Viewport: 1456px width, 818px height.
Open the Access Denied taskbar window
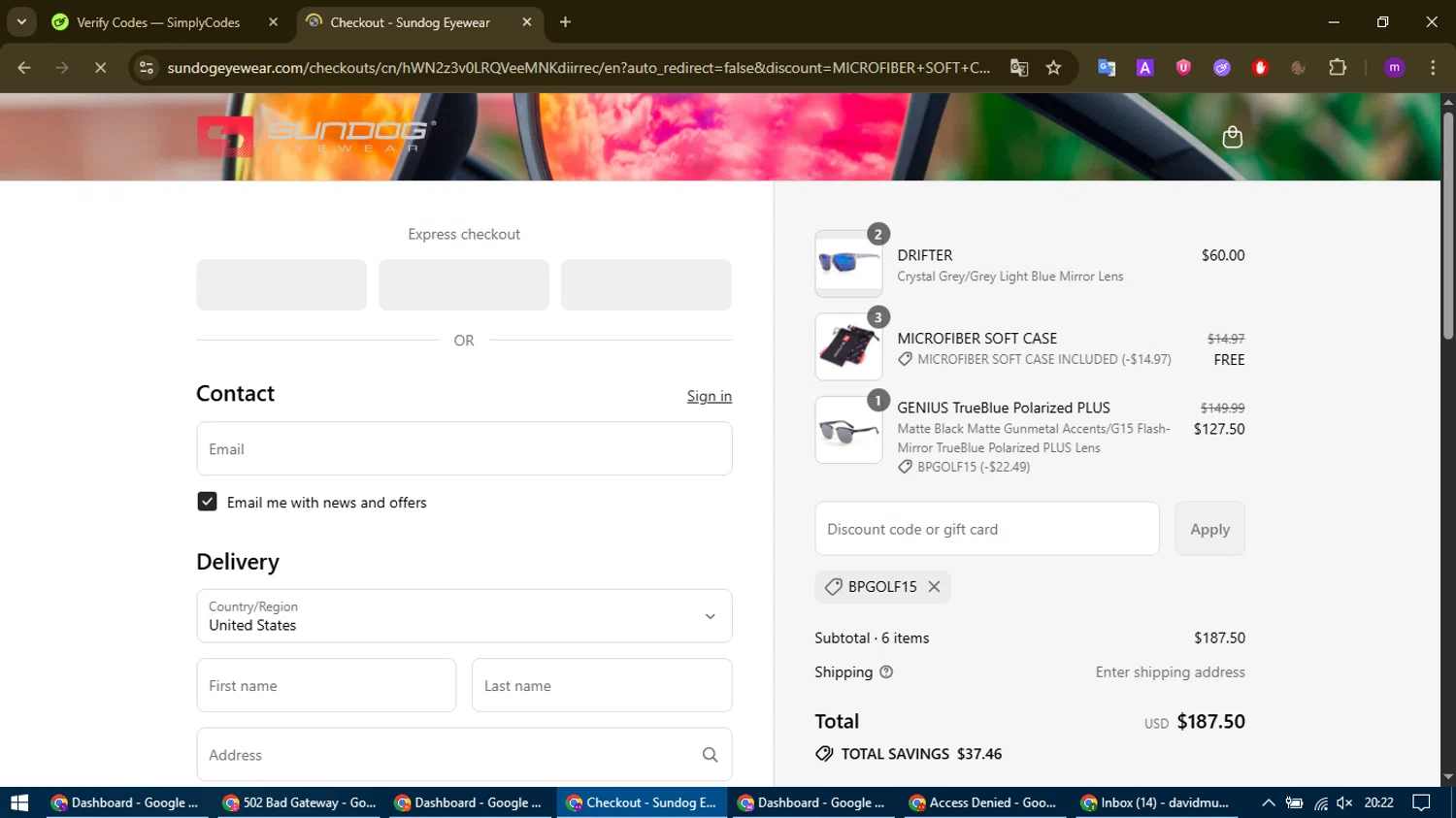984,802
